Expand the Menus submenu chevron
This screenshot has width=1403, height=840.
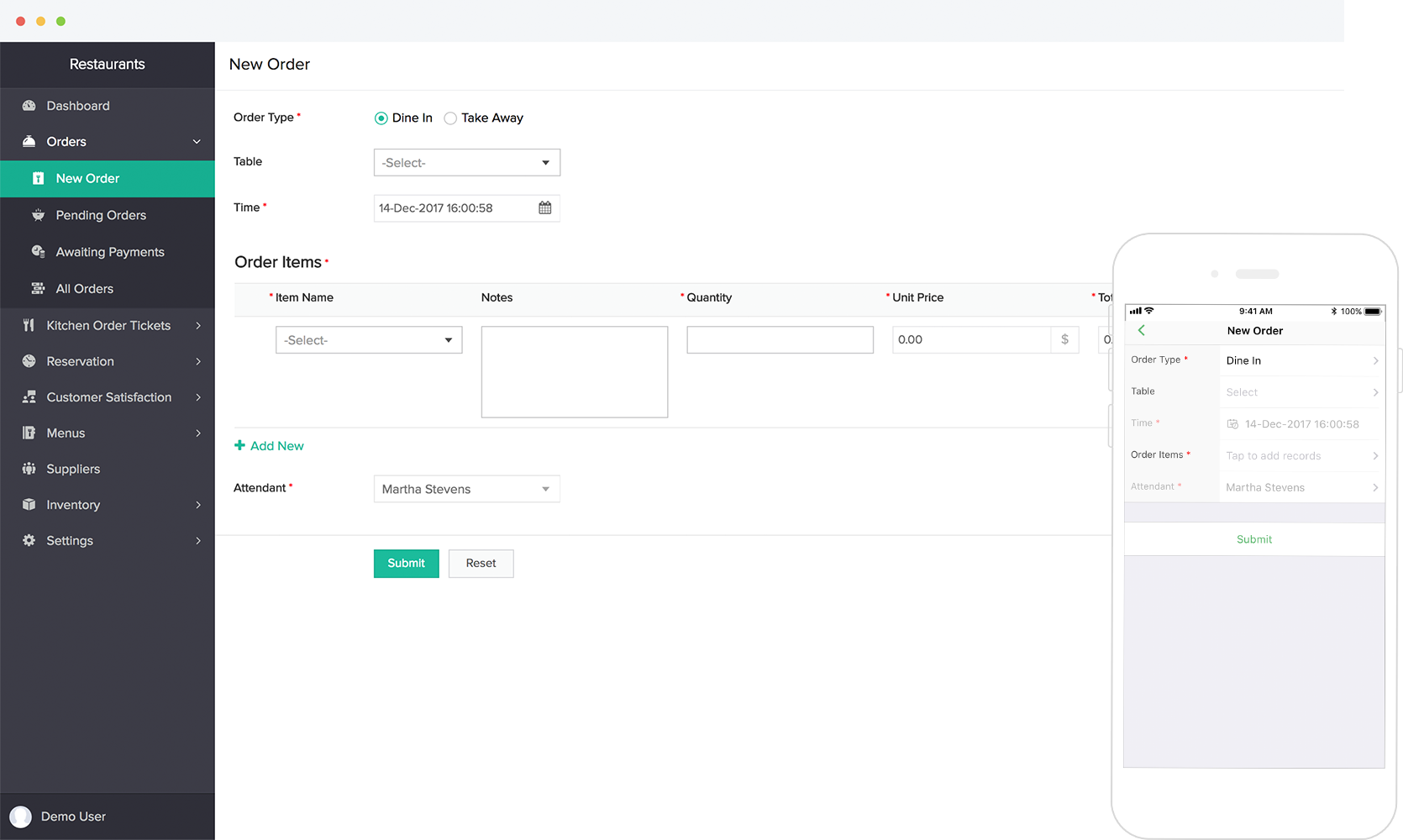click(198, 433)
